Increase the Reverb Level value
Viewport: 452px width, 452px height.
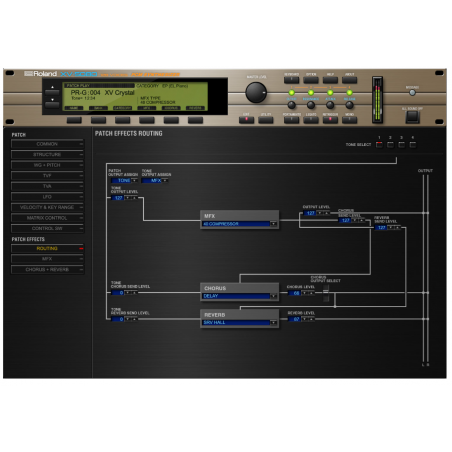click(311, 319)
